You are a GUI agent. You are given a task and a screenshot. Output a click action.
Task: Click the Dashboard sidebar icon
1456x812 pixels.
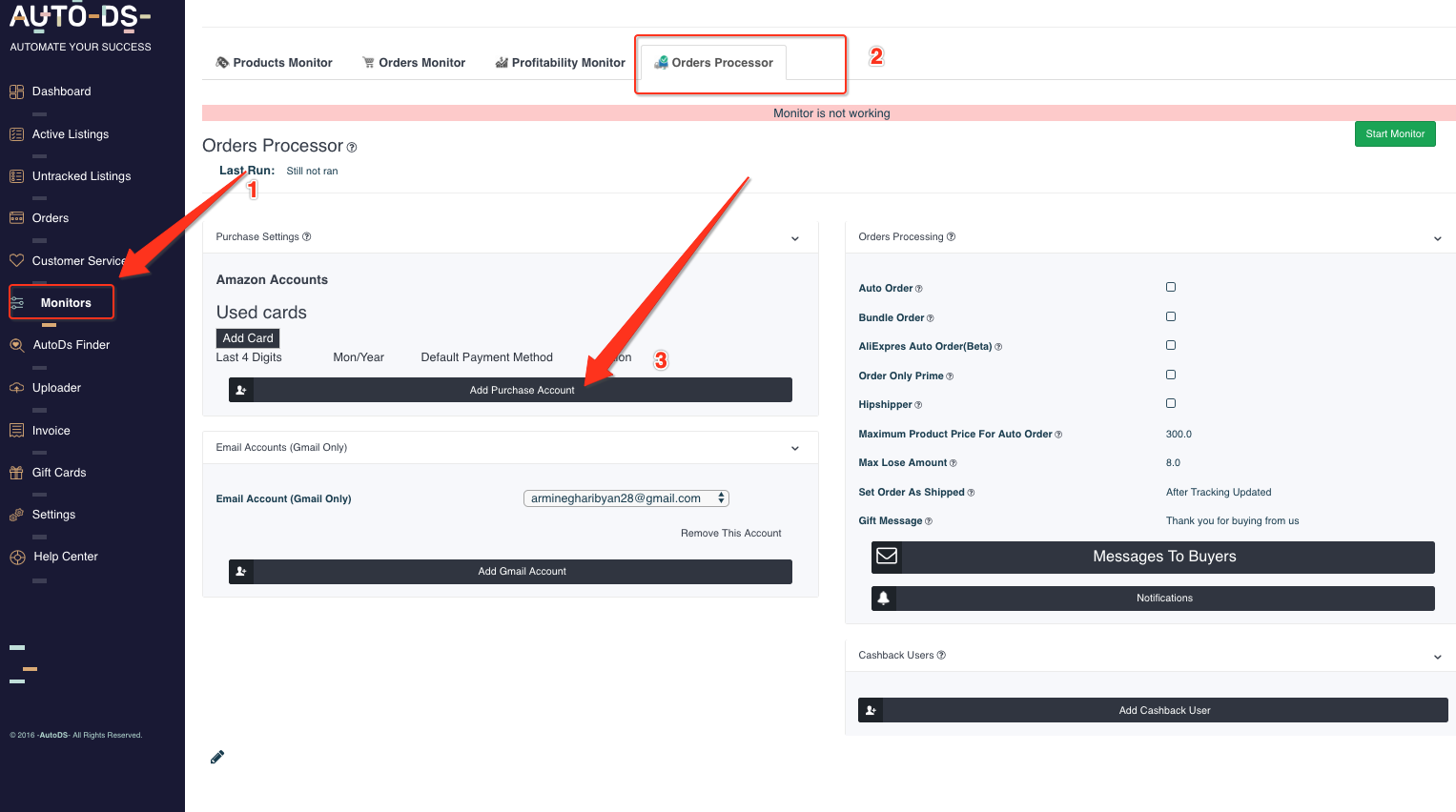point(16,91)
